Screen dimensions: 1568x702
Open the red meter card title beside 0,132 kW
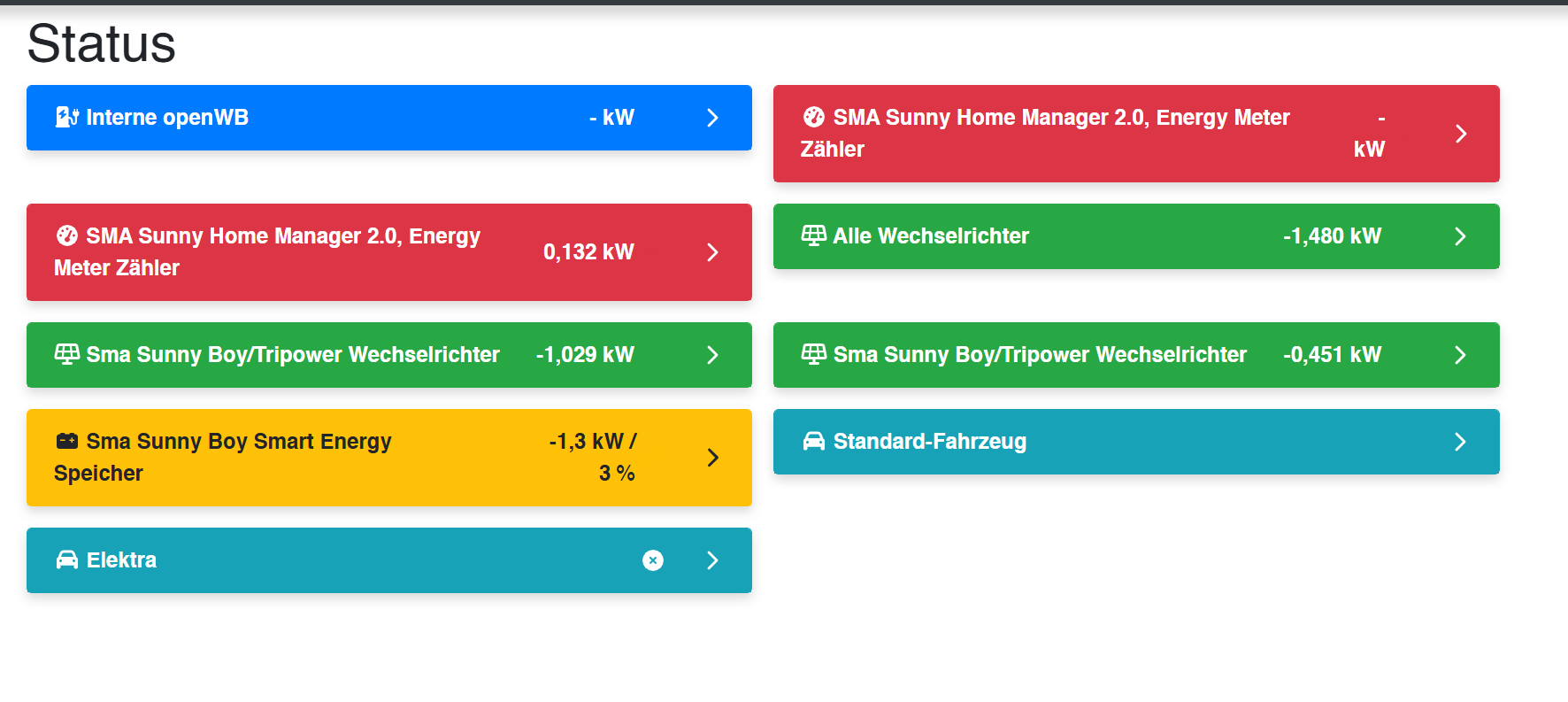coord(267,251)
